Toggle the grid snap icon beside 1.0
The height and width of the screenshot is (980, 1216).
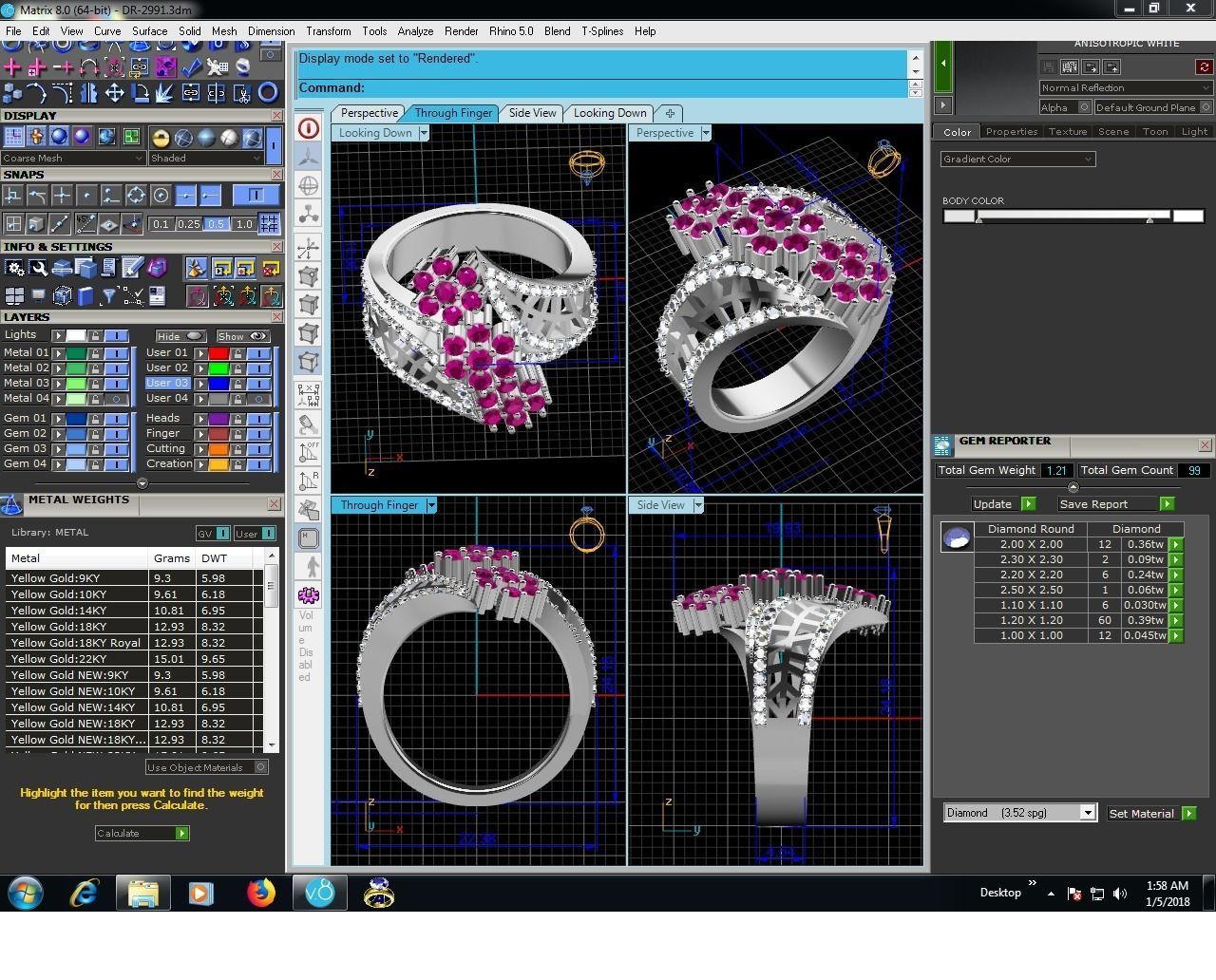click(x=270, y=224)
